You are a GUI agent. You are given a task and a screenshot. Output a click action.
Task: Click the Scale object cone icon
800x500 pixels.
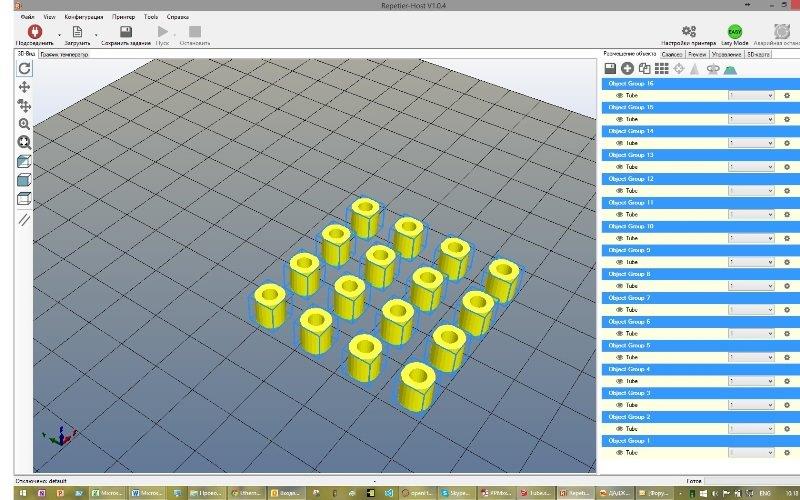(x=694, y=69)
